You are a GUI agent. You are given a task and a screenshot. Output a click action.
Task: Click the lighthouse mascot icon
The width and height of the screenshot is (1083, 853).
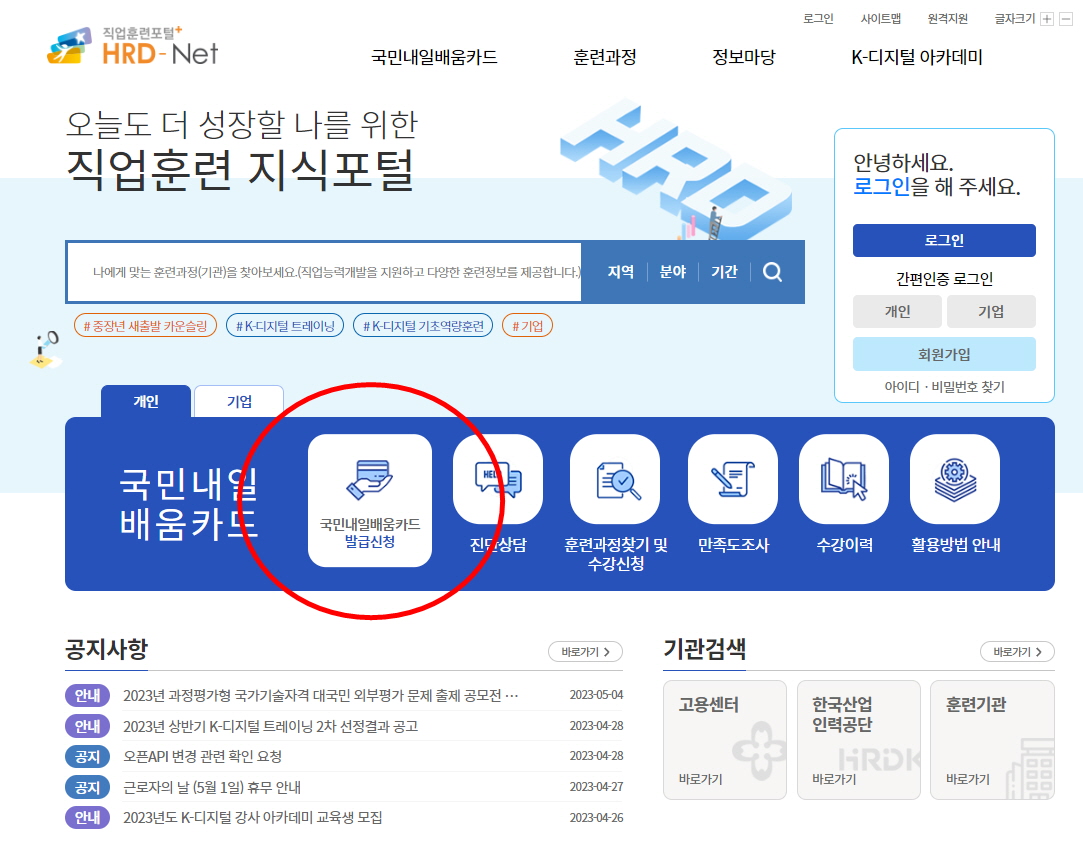coord(46,349)
